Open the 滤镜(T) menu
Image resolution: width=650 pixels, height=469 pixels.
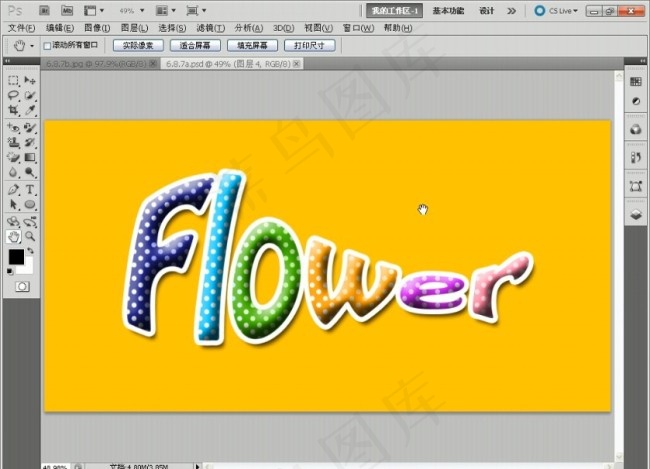211,28
